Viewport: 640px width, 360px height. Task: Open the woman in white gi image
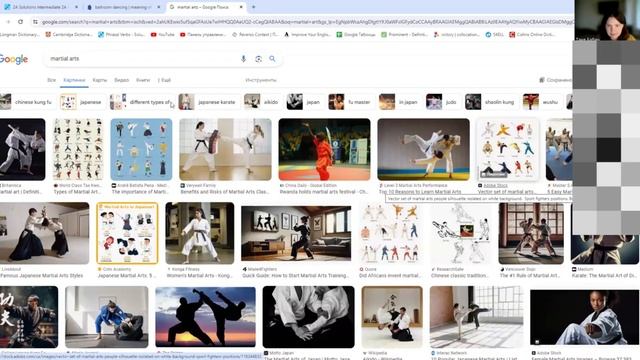(200, 233)
